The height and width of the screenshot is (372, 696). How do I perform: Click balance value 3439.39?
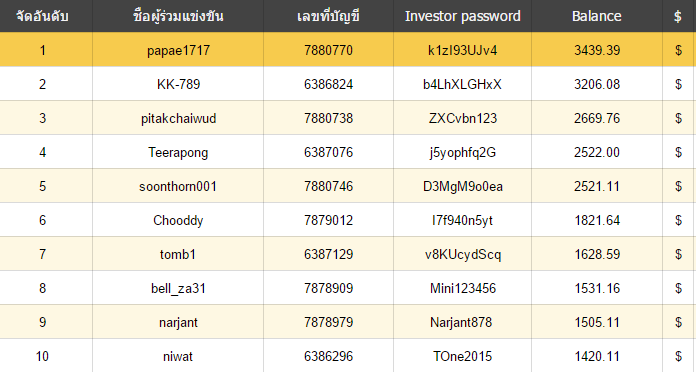click(x=597, y=51)
